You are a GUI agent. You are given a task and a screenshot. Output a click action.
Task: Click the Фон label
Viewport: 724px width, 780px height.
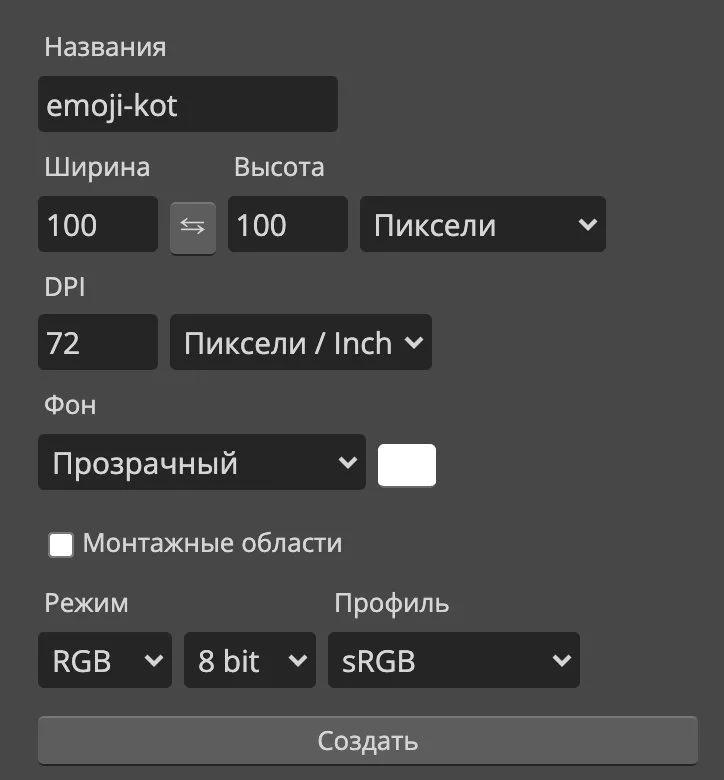70,405
